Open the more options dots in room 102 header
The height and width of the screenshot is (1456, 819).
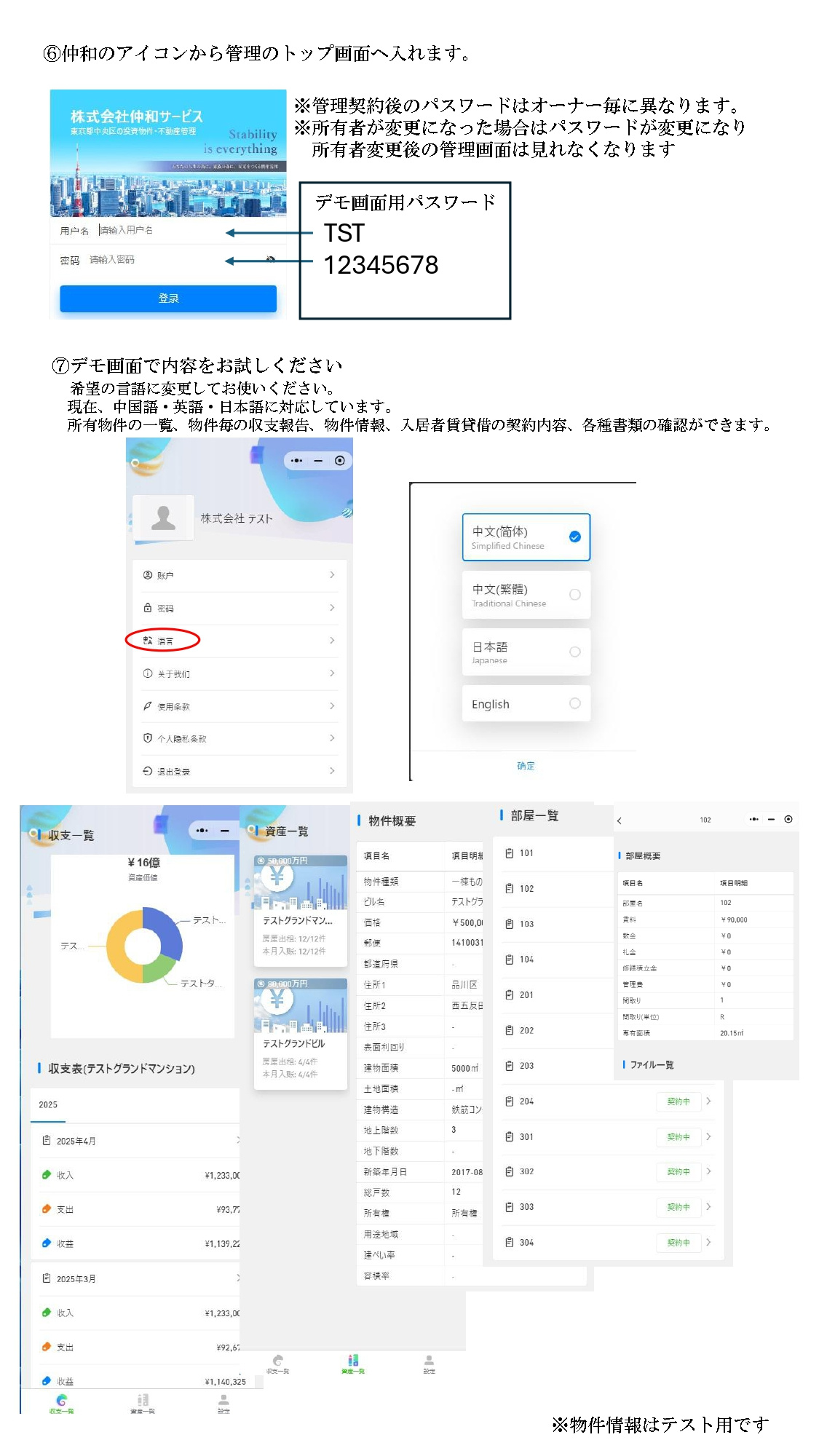754,820
